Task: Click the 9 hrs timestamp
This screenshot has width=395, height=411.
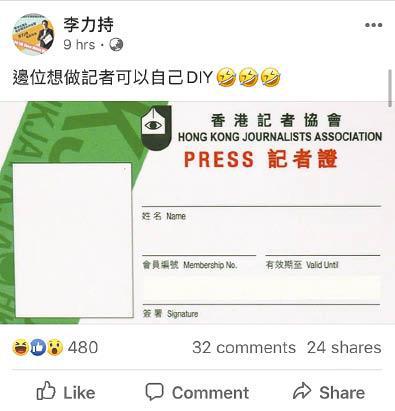Action: pos(79,45)
